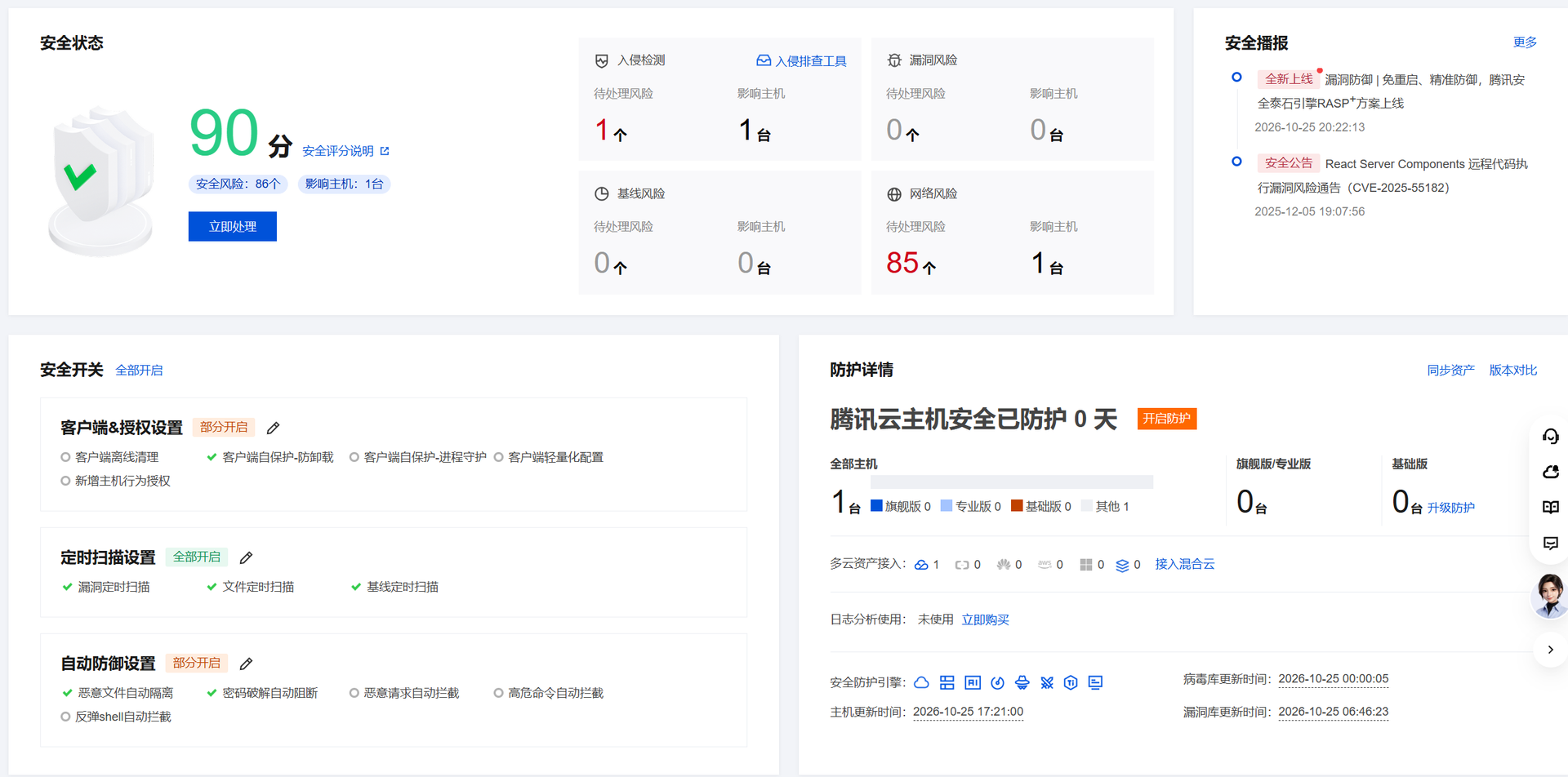Viewport: 1568px width, 777px height.
Task: Click 更多 in 安全播报
Action: (1525, 42)
